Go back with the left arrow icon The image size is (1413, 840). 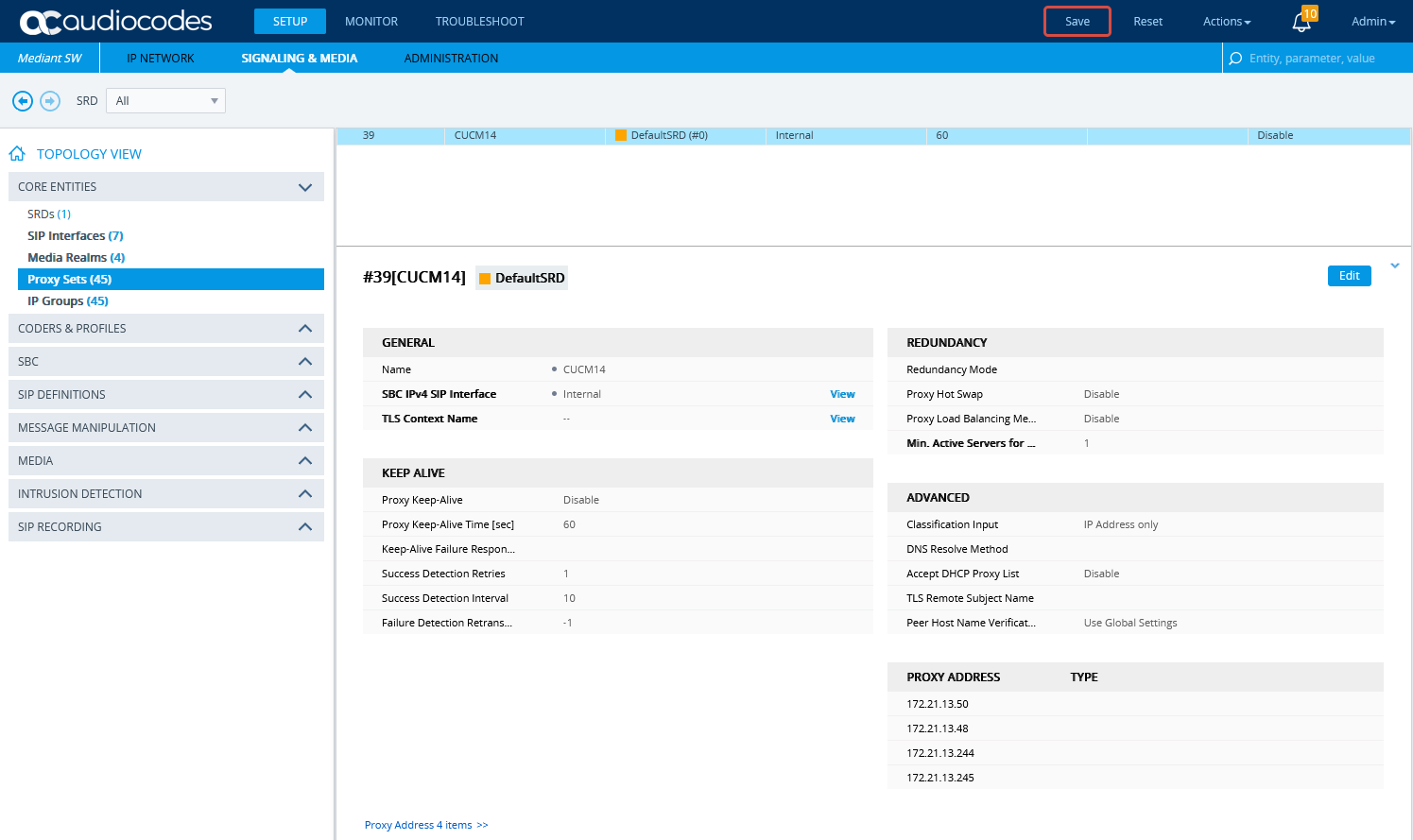pos(23,101)
